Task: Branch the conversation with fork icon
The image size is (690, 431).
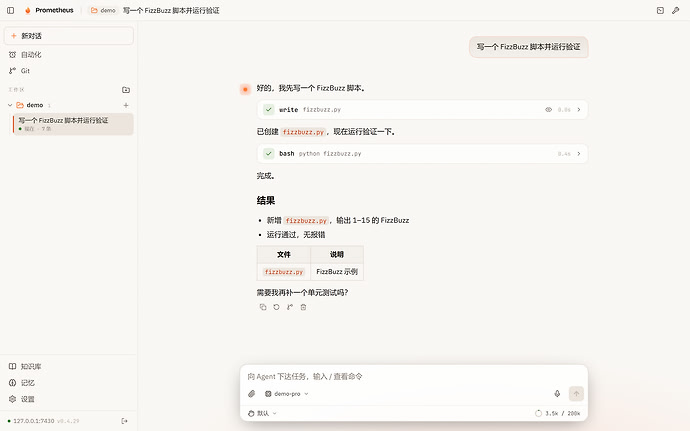Action: (290, 307)
